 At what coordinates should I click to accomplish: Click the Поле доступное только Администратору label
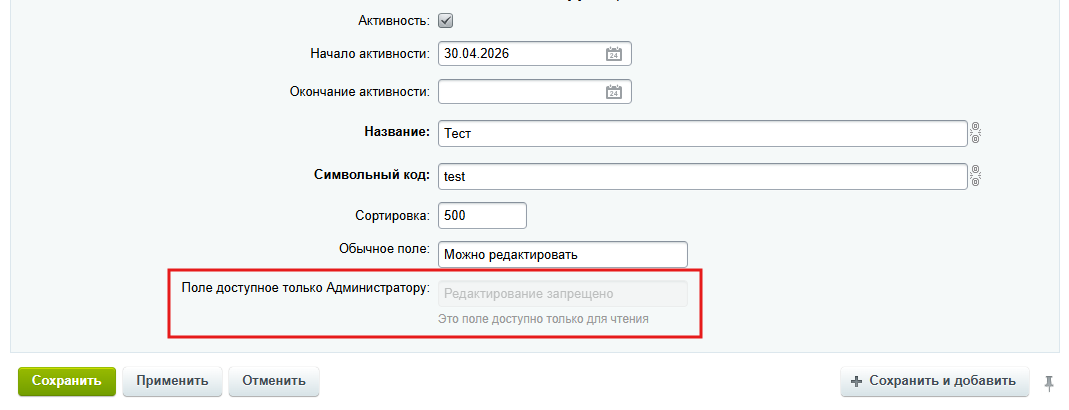305,289
